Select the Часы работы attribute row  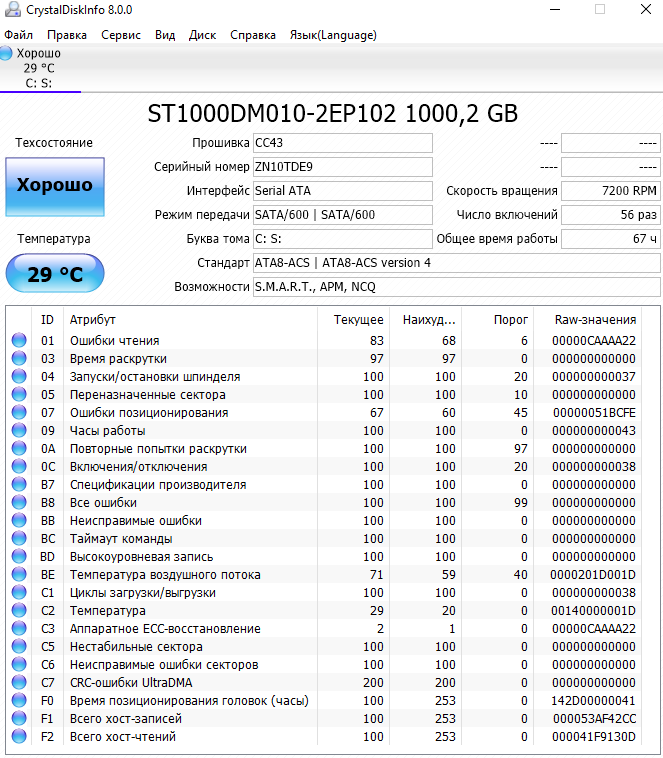coord(200,431)
